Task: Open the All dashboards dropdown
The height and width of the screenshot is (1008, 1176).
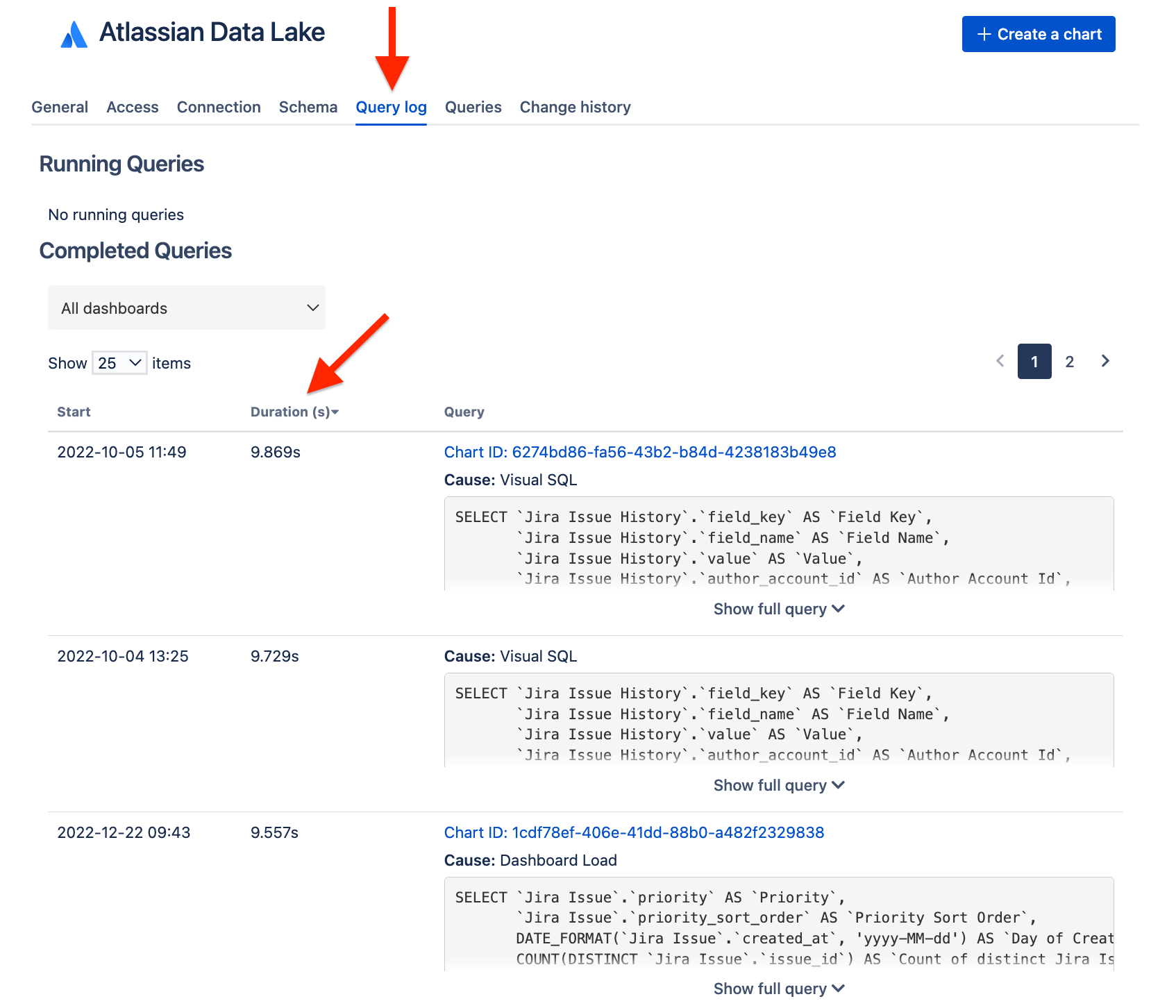Action: 187,308
